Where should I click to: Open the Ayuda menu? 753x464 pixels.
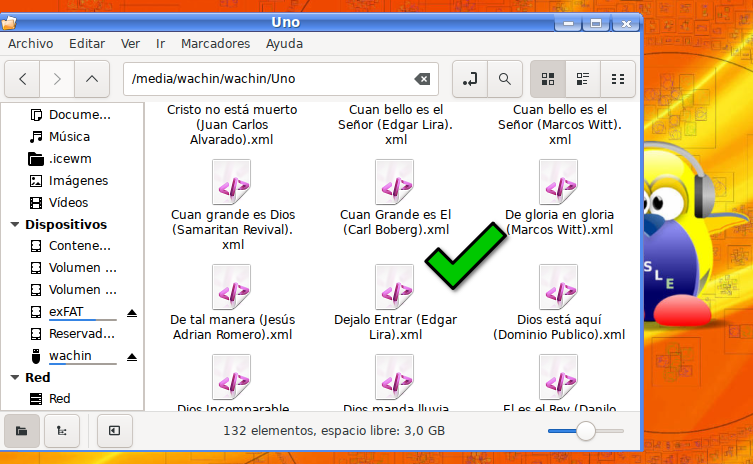(x=284, y=44)
